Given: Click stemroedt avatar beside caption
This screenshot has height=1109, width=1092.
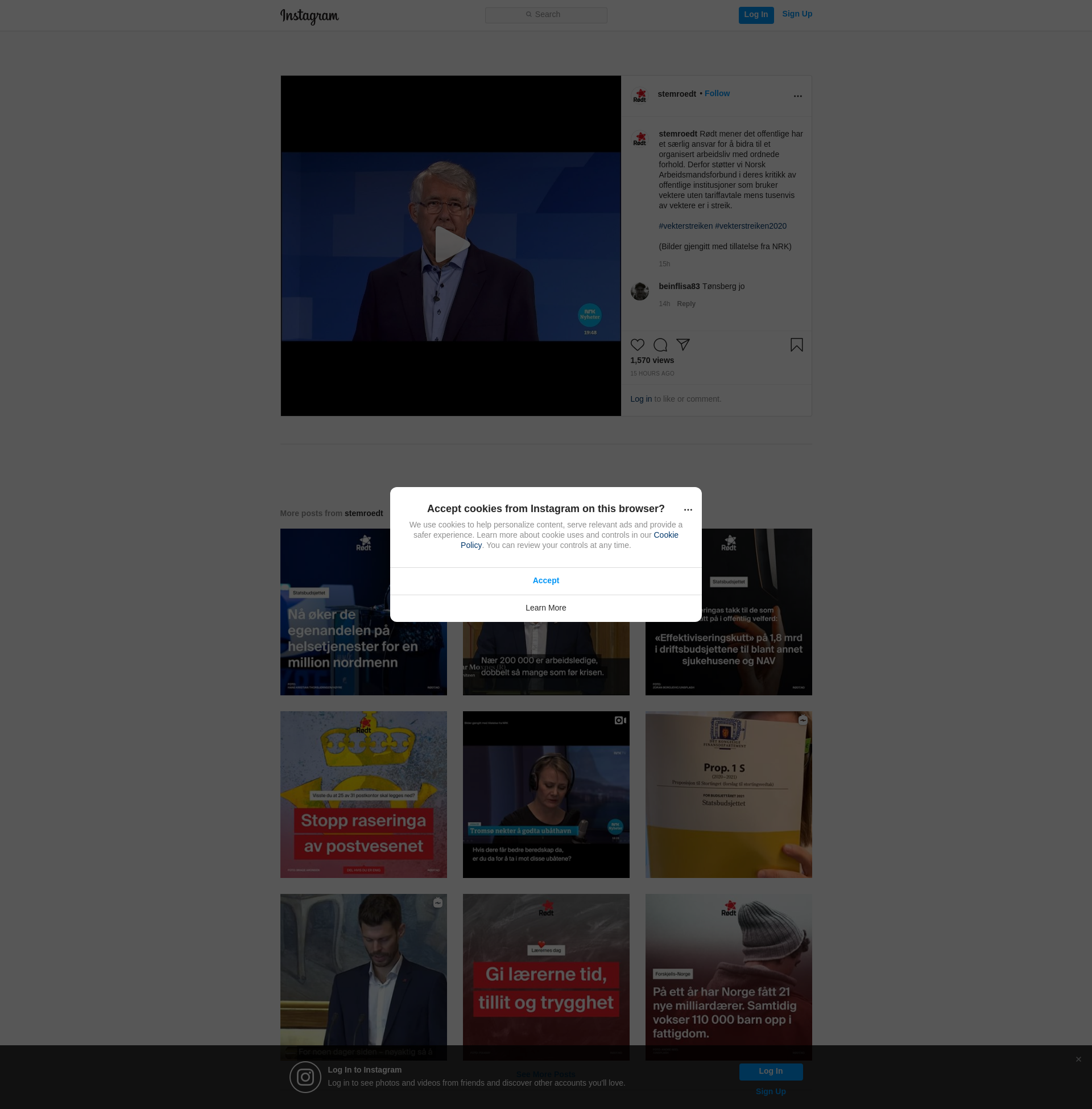Looking at the screenshot, I should [639, 138].
